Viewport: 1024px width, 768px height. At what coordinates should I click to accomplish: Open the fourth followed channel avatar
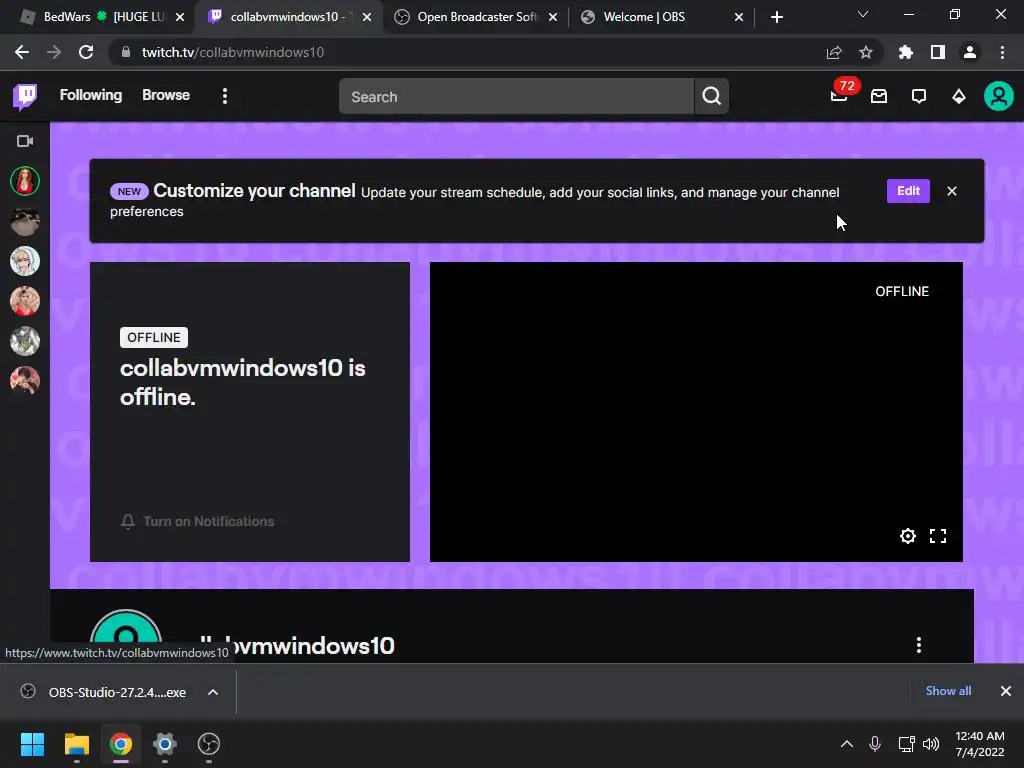click(25, 301)
